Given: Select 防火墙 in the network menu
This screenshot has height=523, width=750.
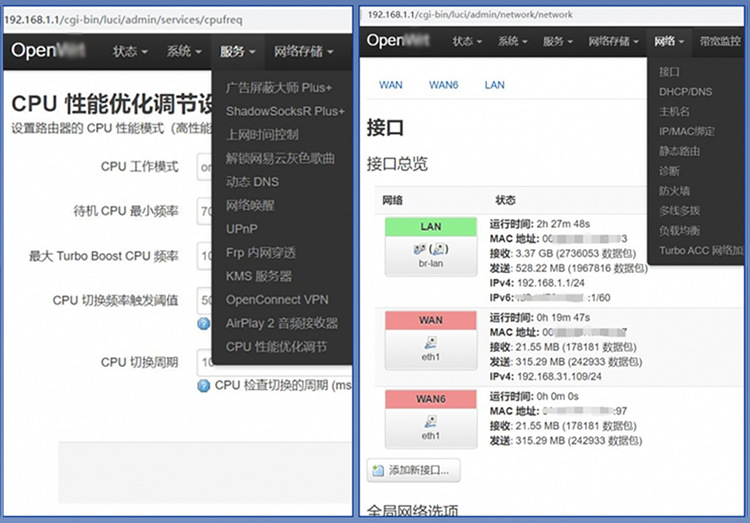Looking at the screenshot, I should pos(674,191).
